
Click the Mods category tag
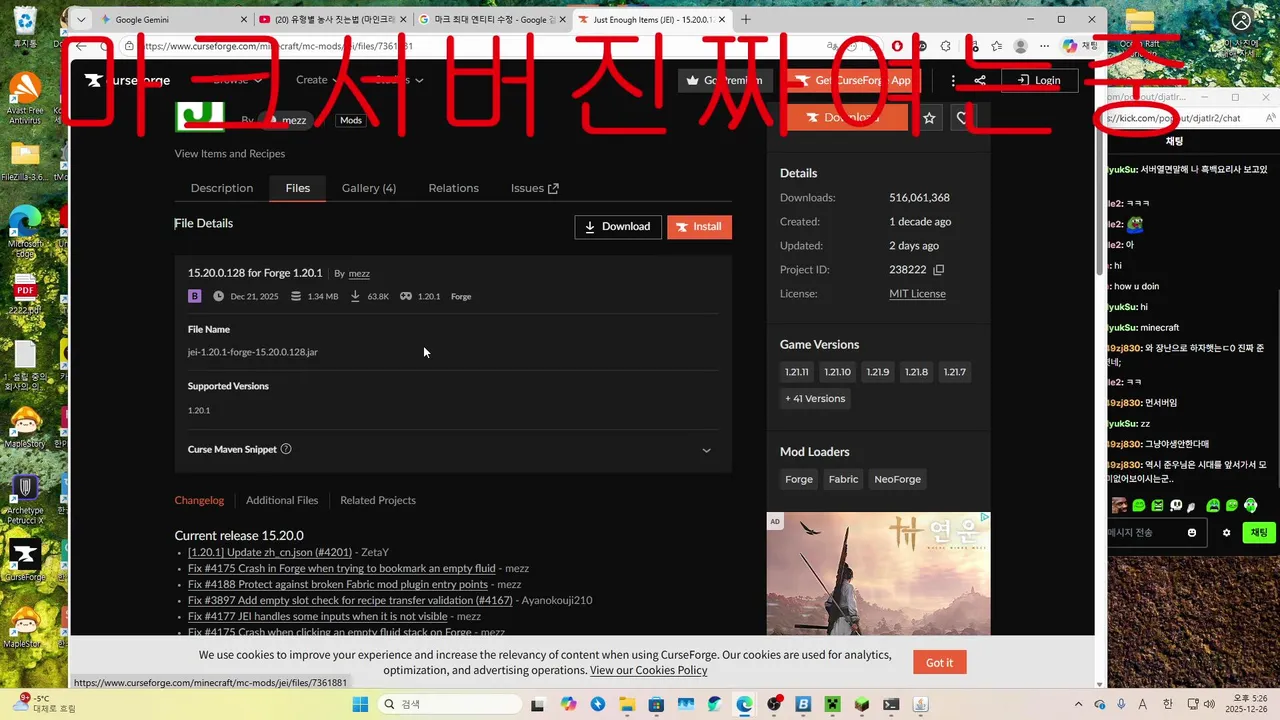click(350, 120)
